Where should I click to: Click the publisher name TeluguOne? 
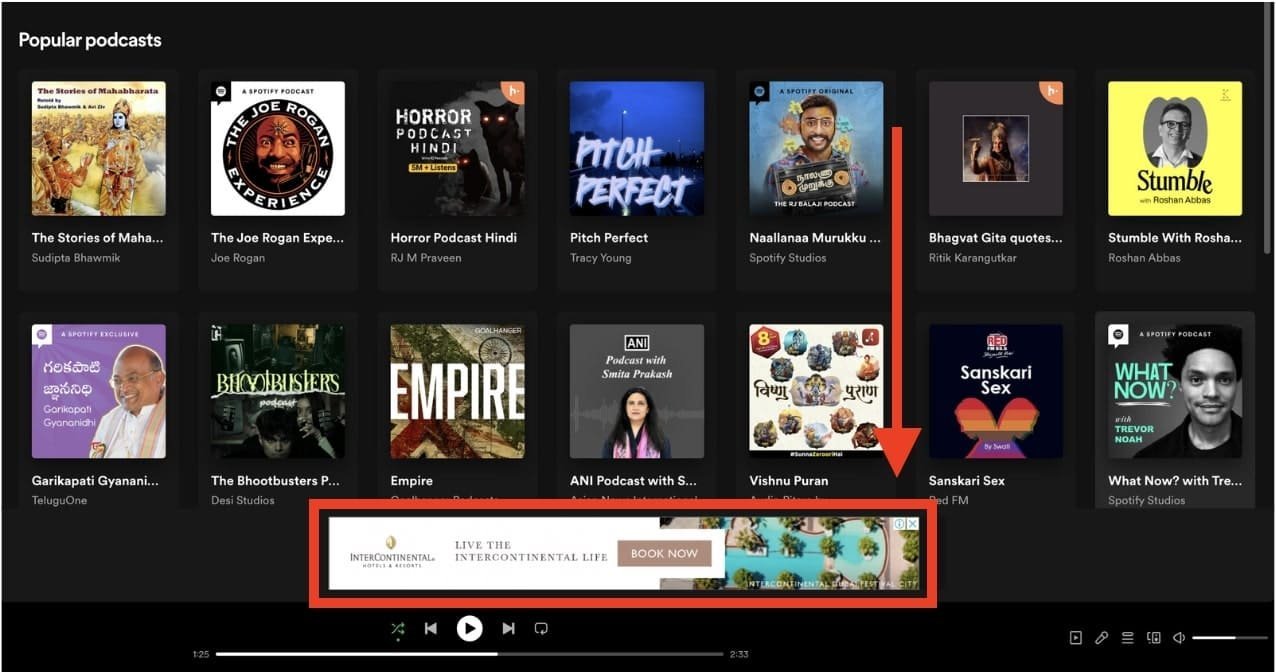(59, 500)
